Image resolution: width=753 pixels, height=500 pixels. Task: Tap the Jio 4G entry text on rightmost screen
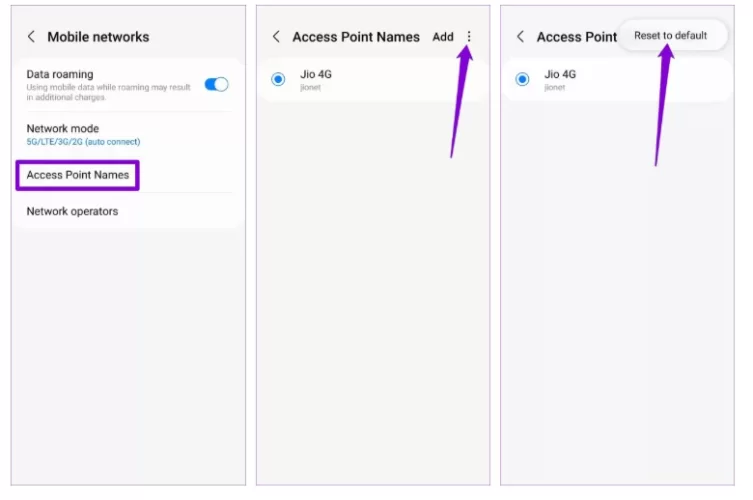click(x=560, y=74)
